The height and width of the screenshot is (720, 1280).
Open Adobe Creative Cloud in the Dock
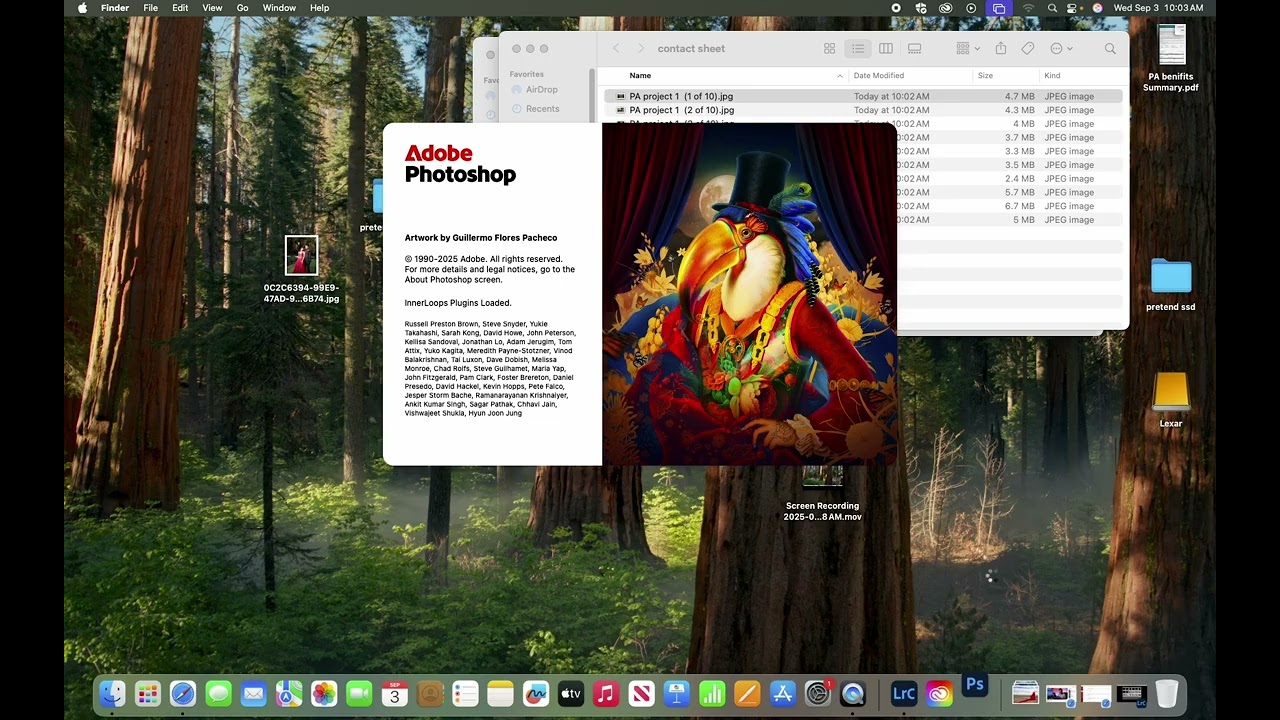[x=939, y=694]
